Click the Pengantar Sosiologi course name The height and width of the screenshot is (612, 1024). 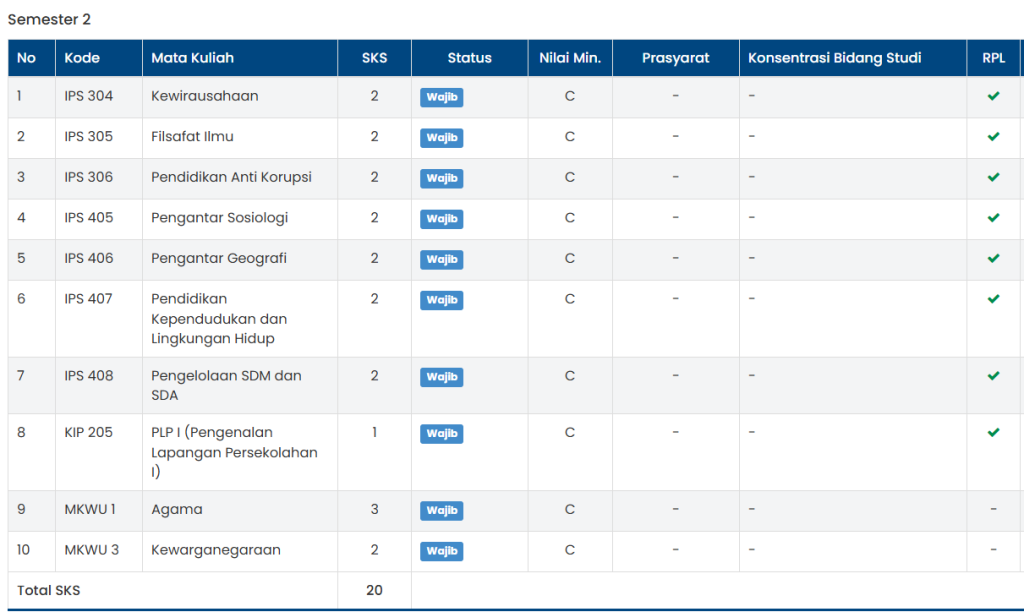[219, 217]
